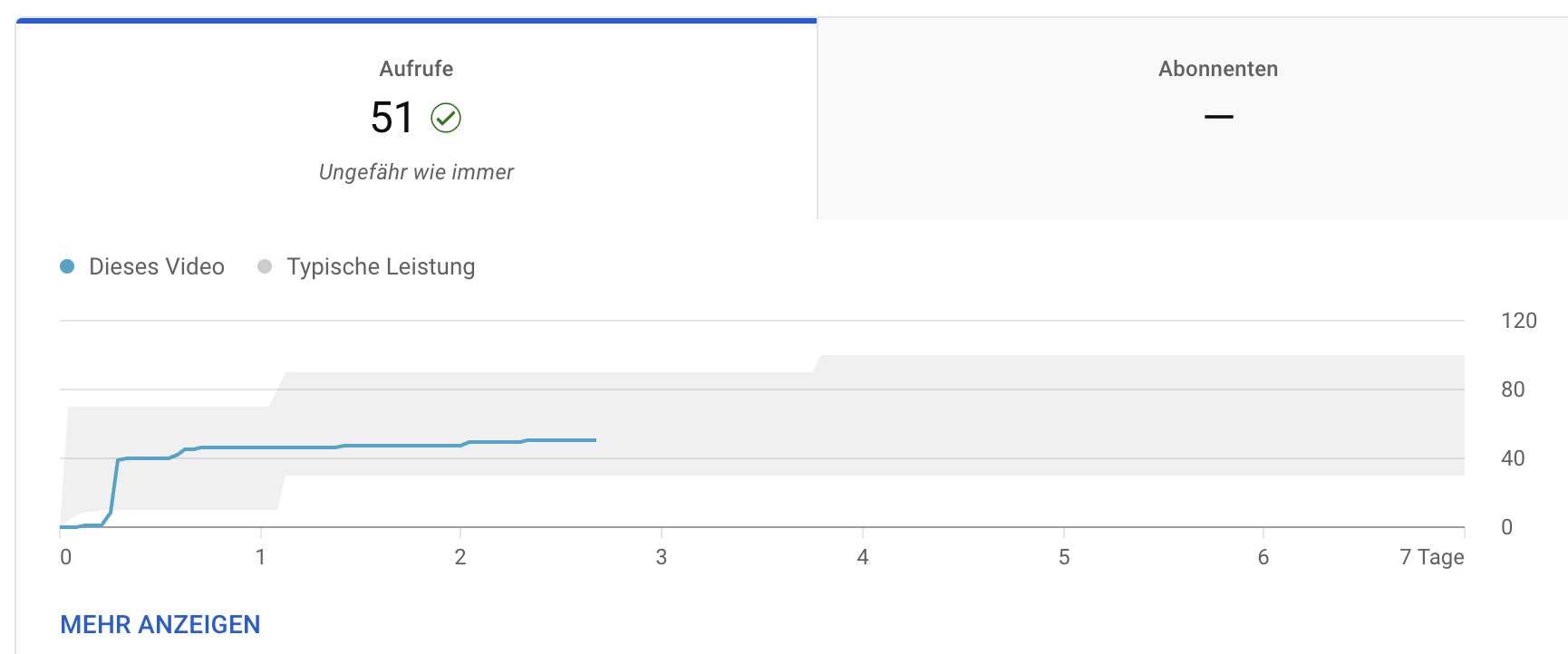This screenshot has height=654, width=1568.
Task: Click the day 1 mark on x-axis
Action: coord(261,557)
